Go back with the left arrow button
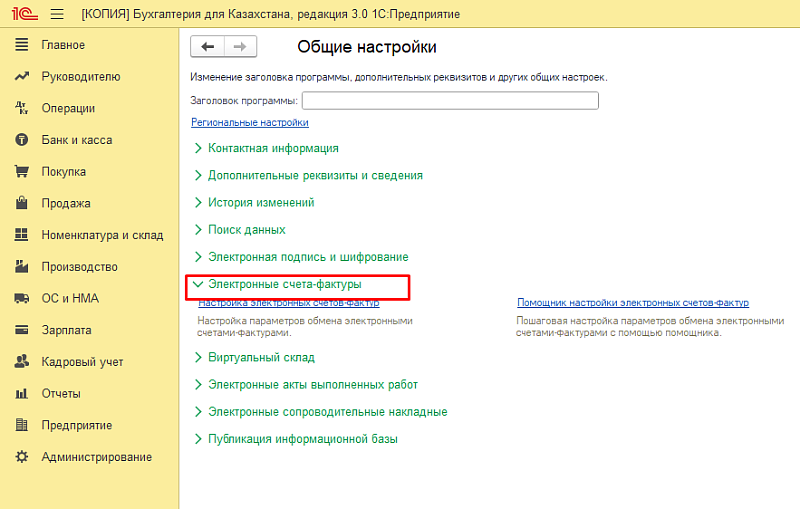Screen dimensions: 800x509 [x=207, y=47]
